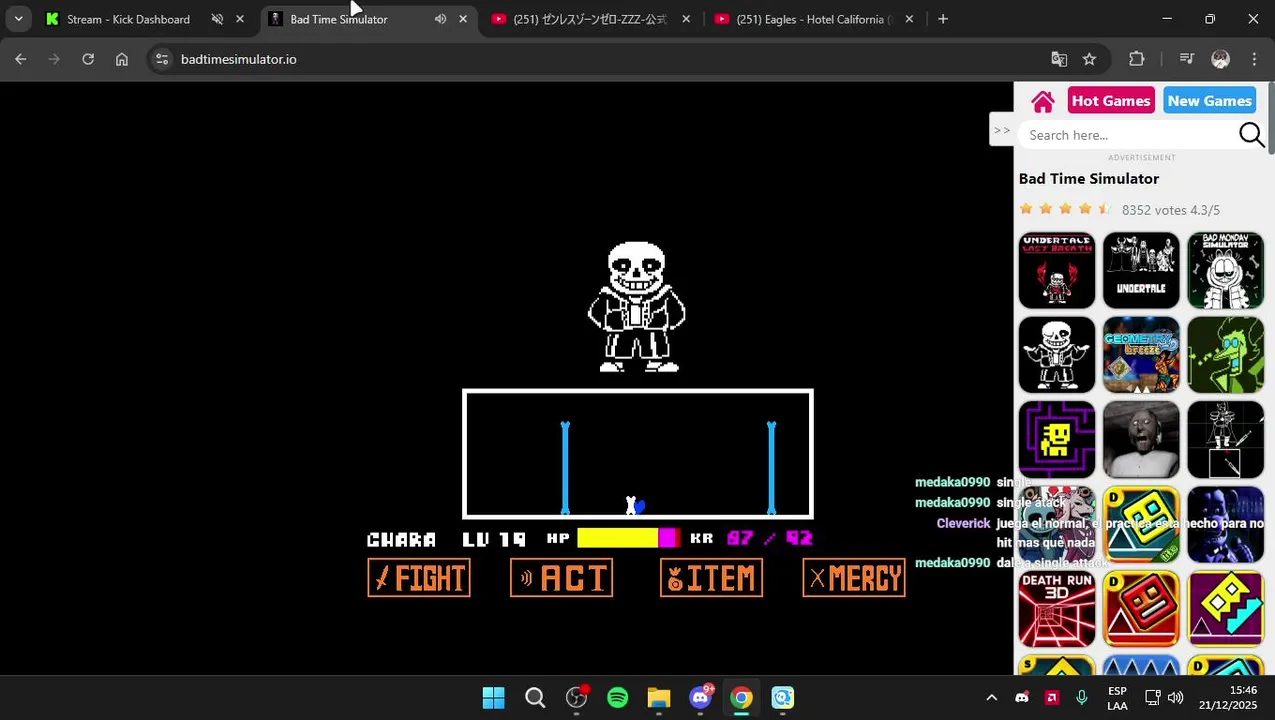Viewport: 1275px width, 720px height.
Task: Click the Discord tray icon
Action: pyautogui.click(x=1021, y=697)
